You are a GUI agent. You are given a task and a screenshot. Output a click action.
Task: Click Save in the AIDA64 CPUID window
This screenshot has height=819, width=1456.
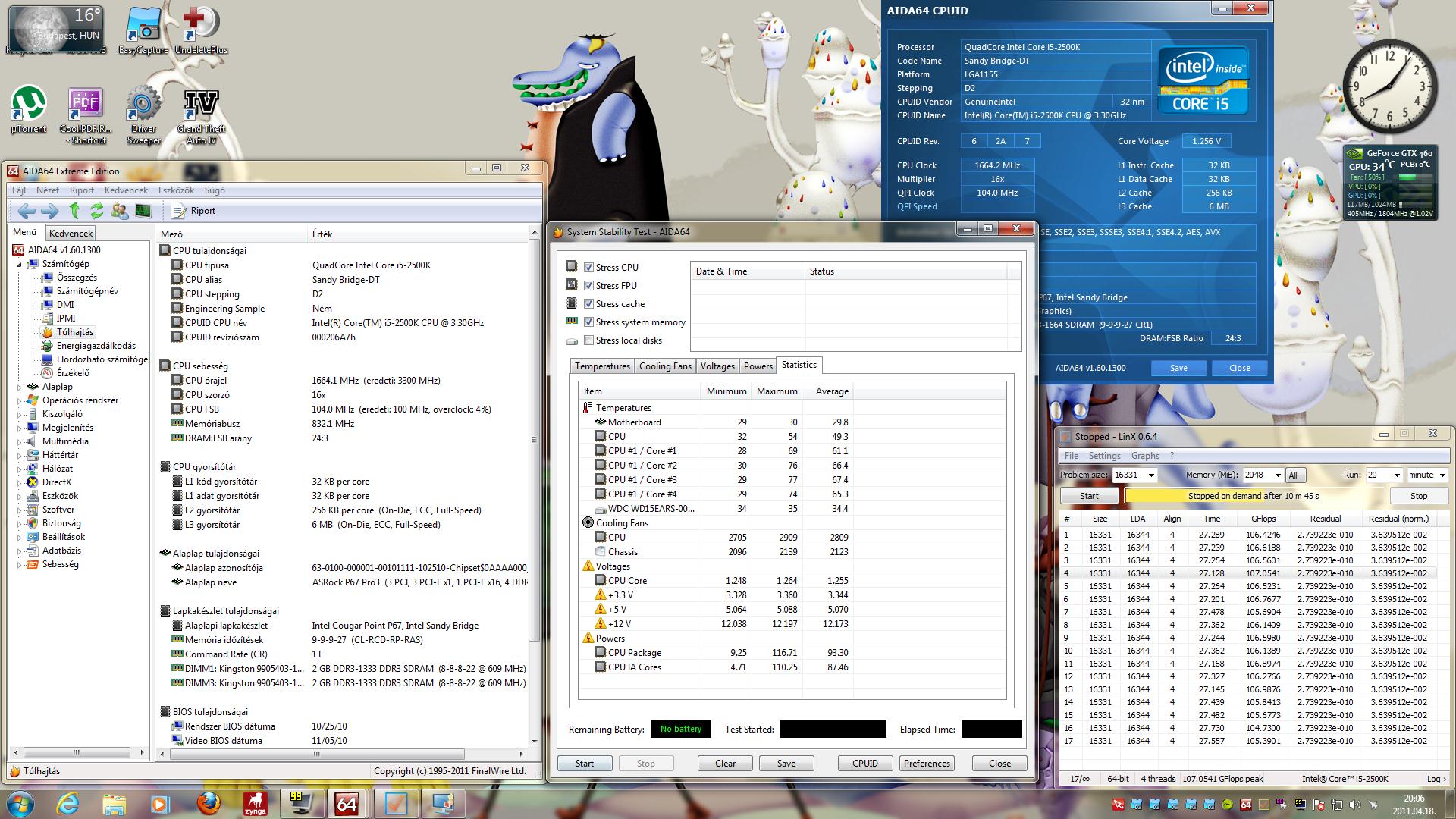[x=1178, y=368]
